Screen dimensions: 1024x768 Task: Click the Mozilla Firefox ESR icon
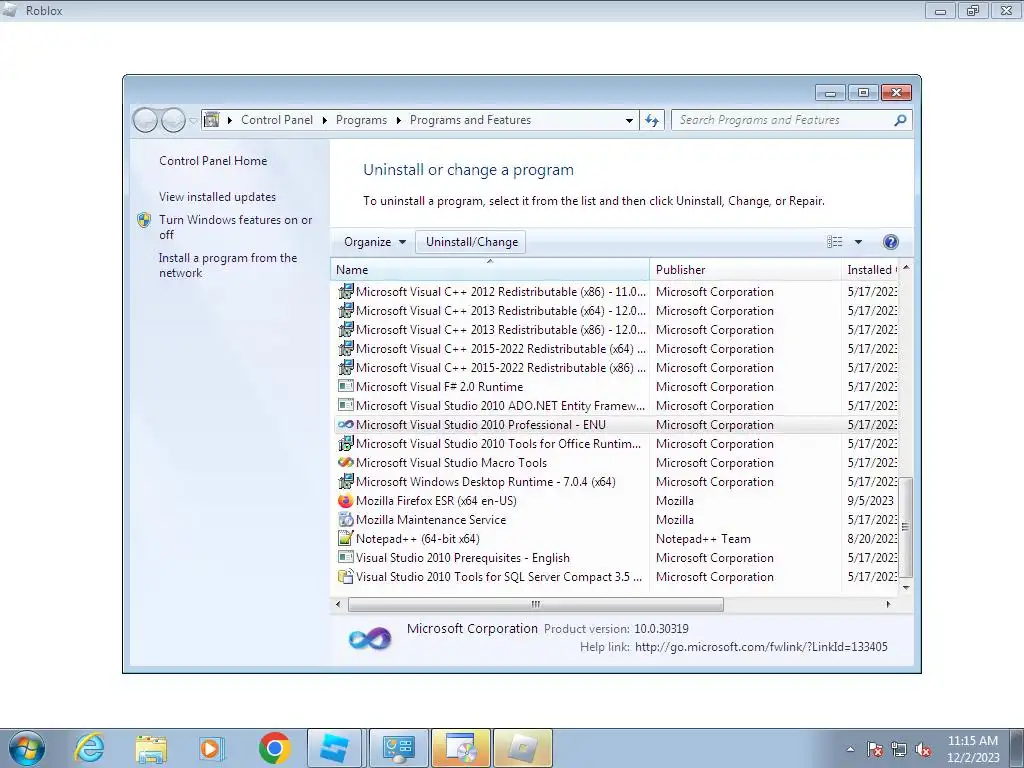point(345,501)
